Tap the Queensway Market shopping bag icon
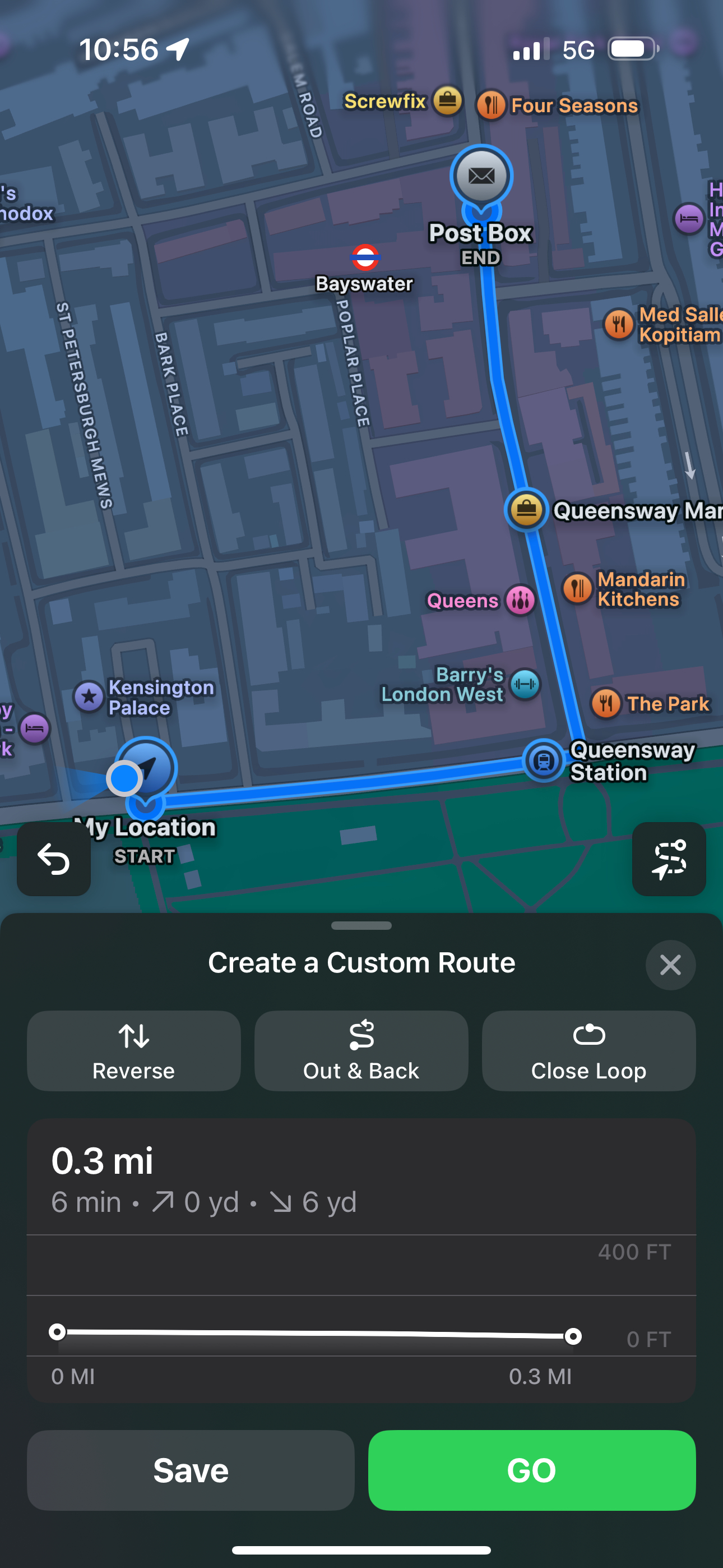 (526, 509)
